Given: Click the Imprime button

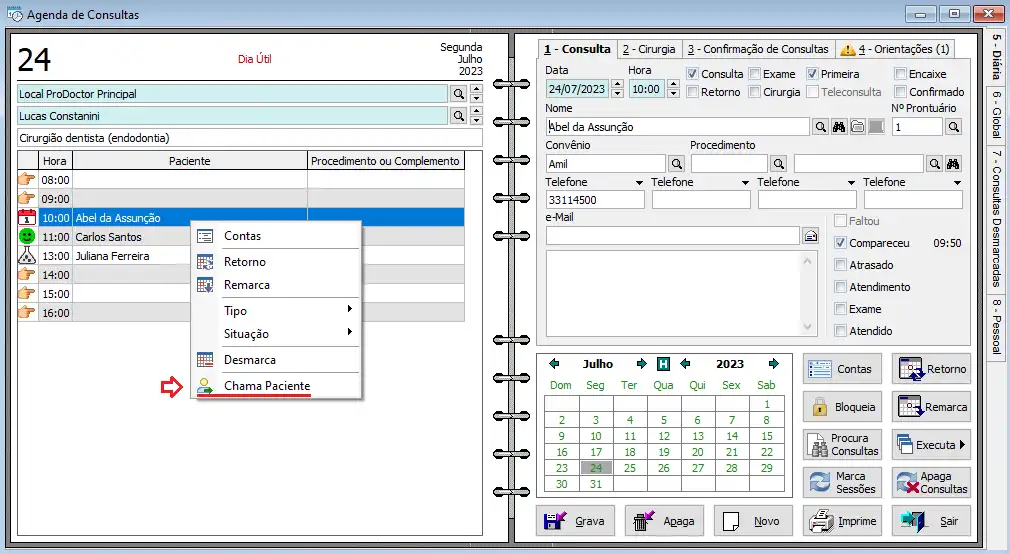Looking at the screenshot, I should click(843, 521).
